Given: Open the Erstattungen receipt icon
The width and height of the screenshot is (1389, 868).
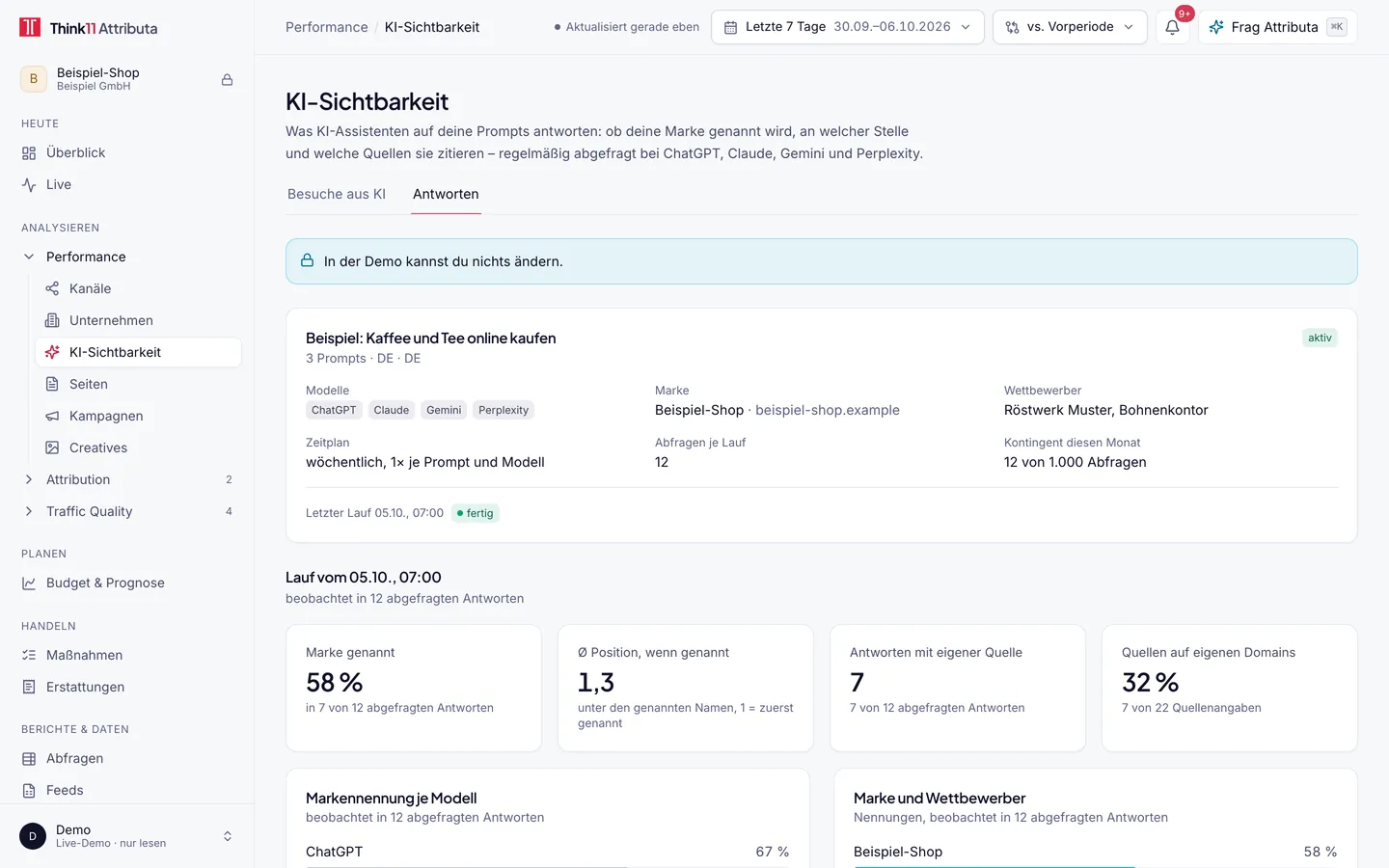Looking at the screenshot, I should 29,688.
